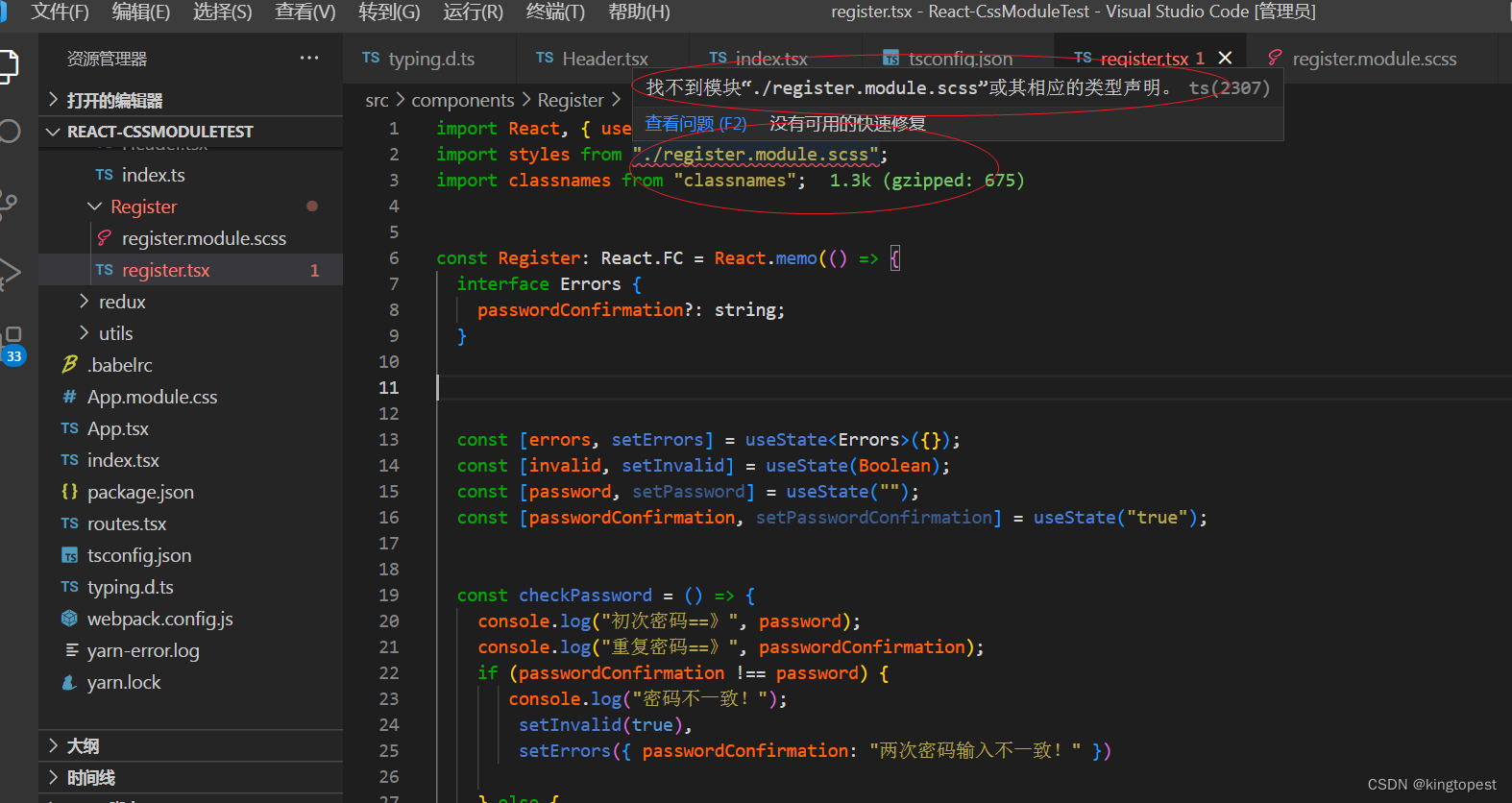Open Extensions icon with 33 badge
Image resolution: width=1512 pixels, height=803 pixels.
point(12,344)
